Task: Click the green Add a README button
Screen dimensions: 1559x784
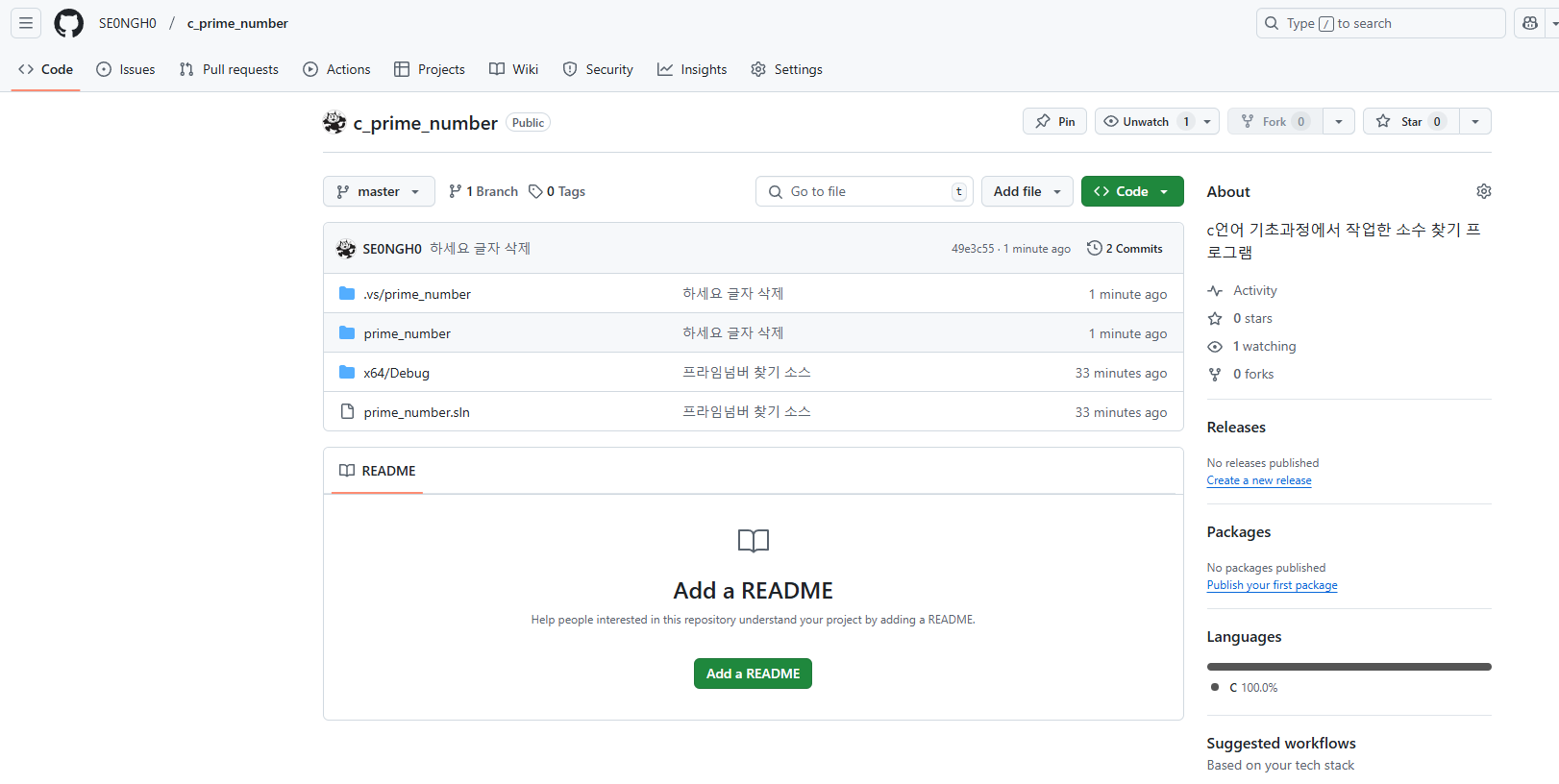Action: pos(753,674)
